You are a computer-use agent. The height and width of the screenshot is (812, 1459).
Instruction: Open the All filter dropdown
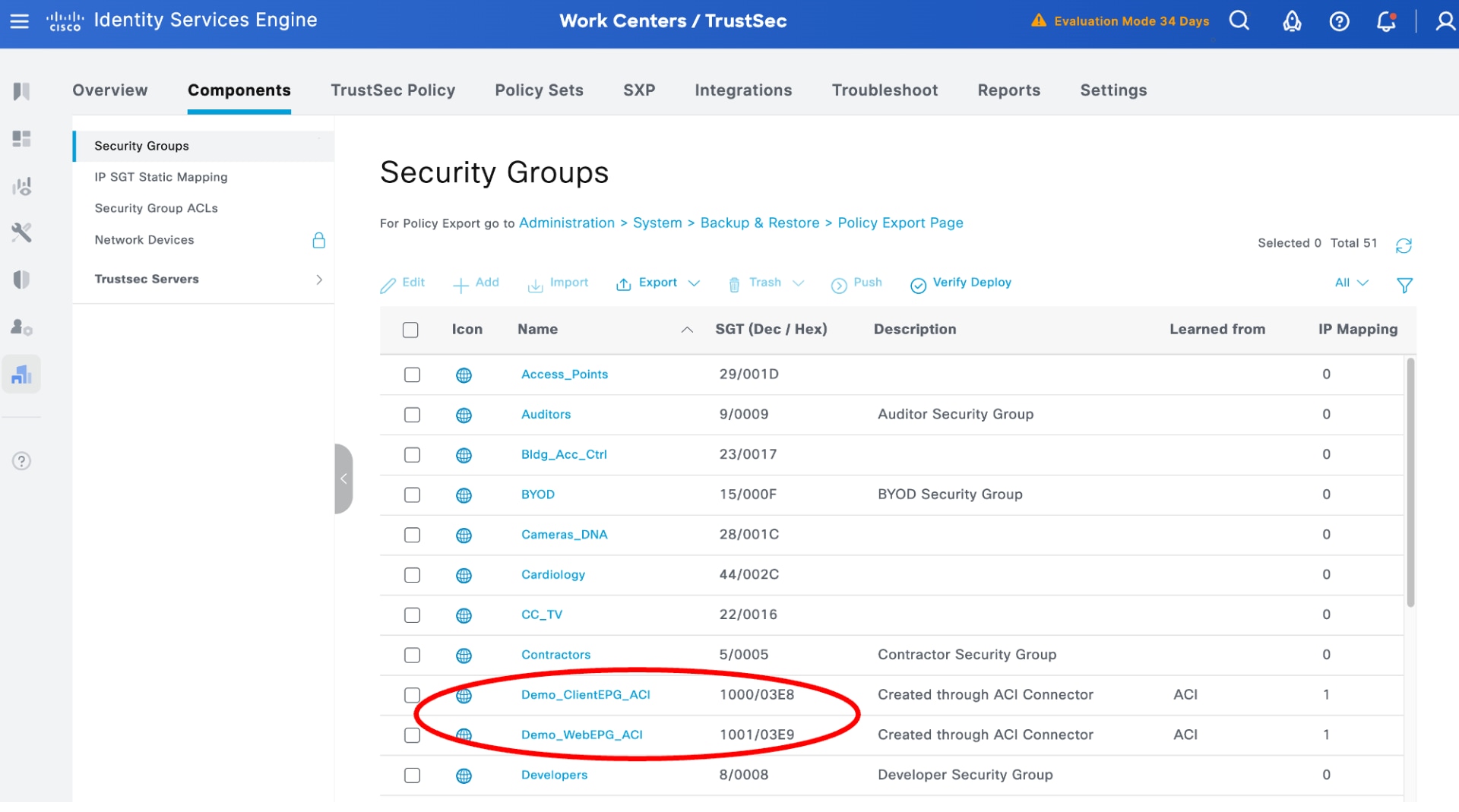(1349, 283)
